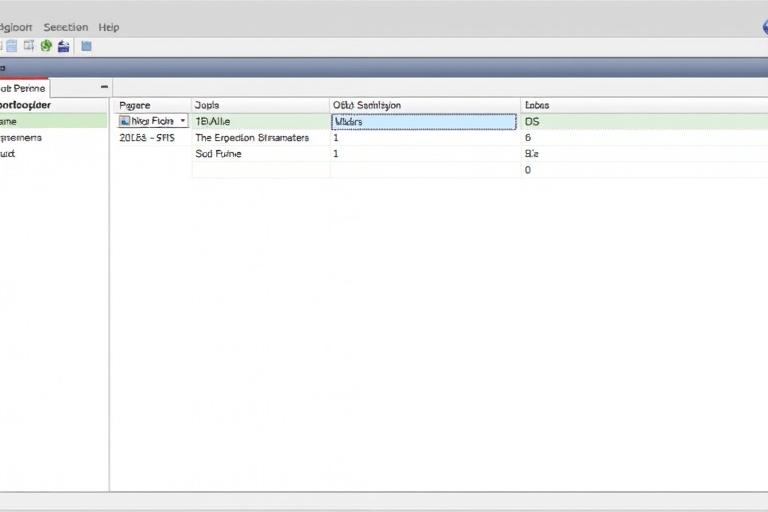Open the Help menu
Viewport: 768px width, 512px height.
[x=108, y=27]
